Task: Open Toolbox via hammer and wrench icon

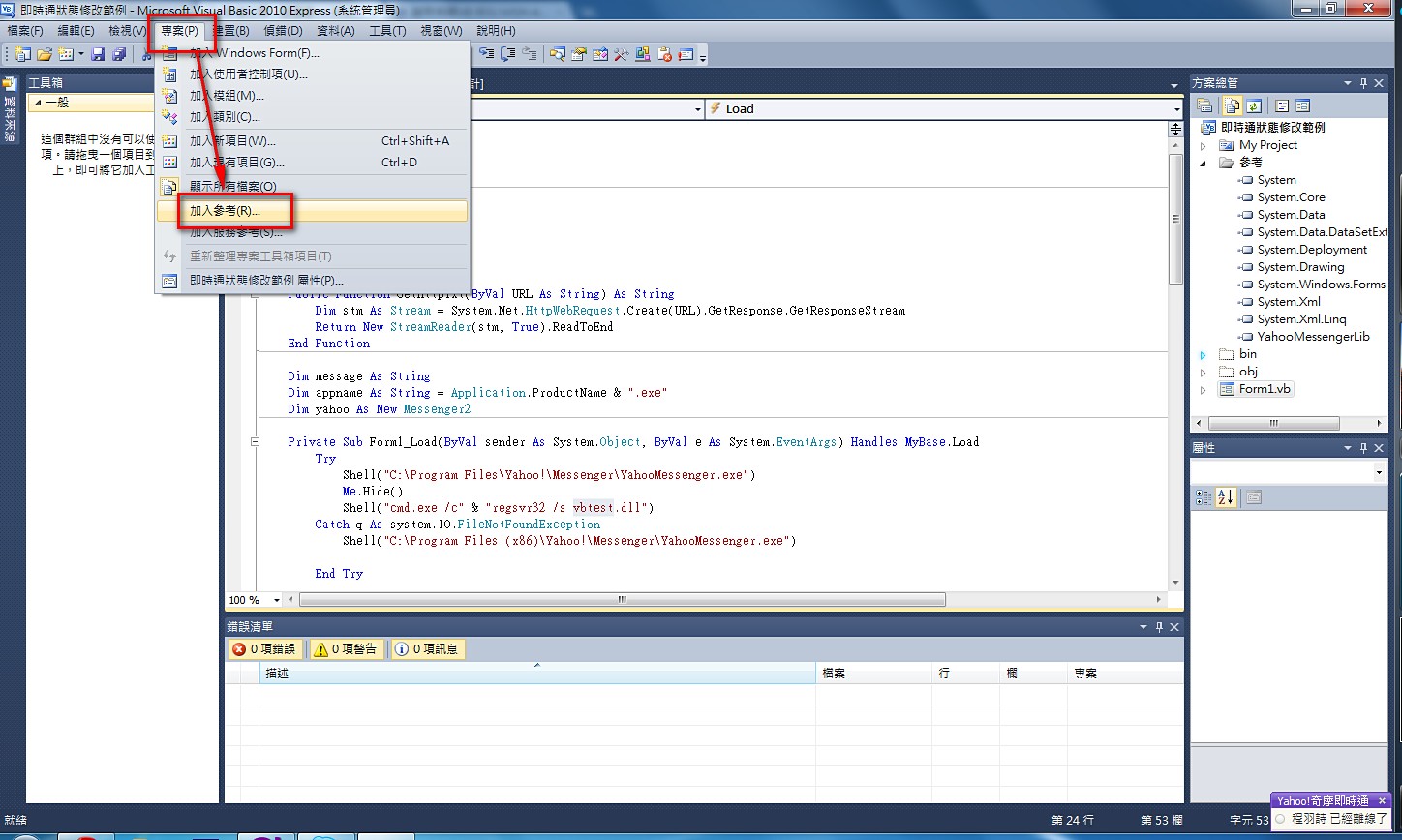Action: 622,54
